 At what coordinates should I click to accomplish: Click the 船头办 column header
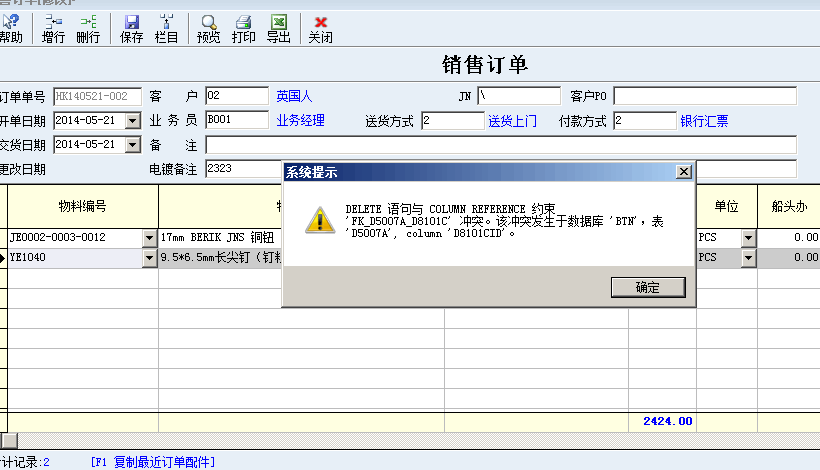(789, 207)
